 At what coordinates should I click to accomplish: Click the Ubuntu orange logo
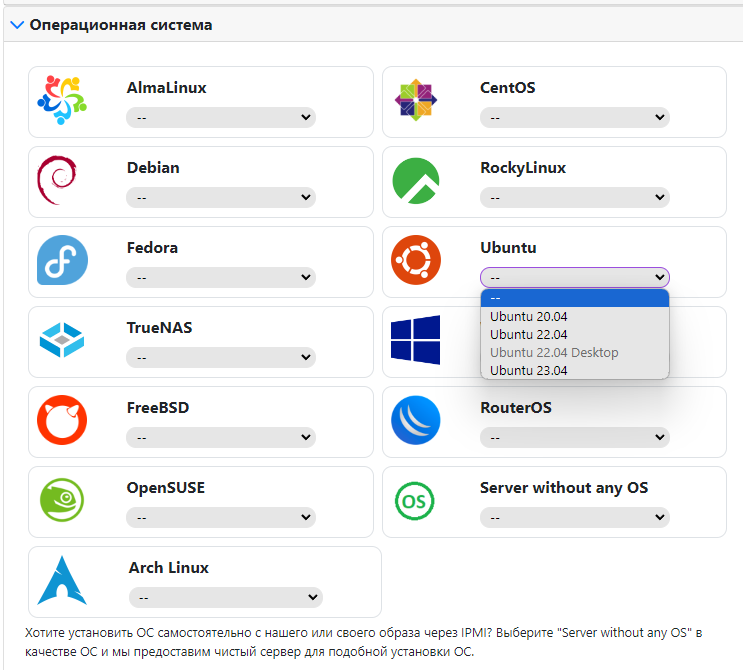coord(416,260)
